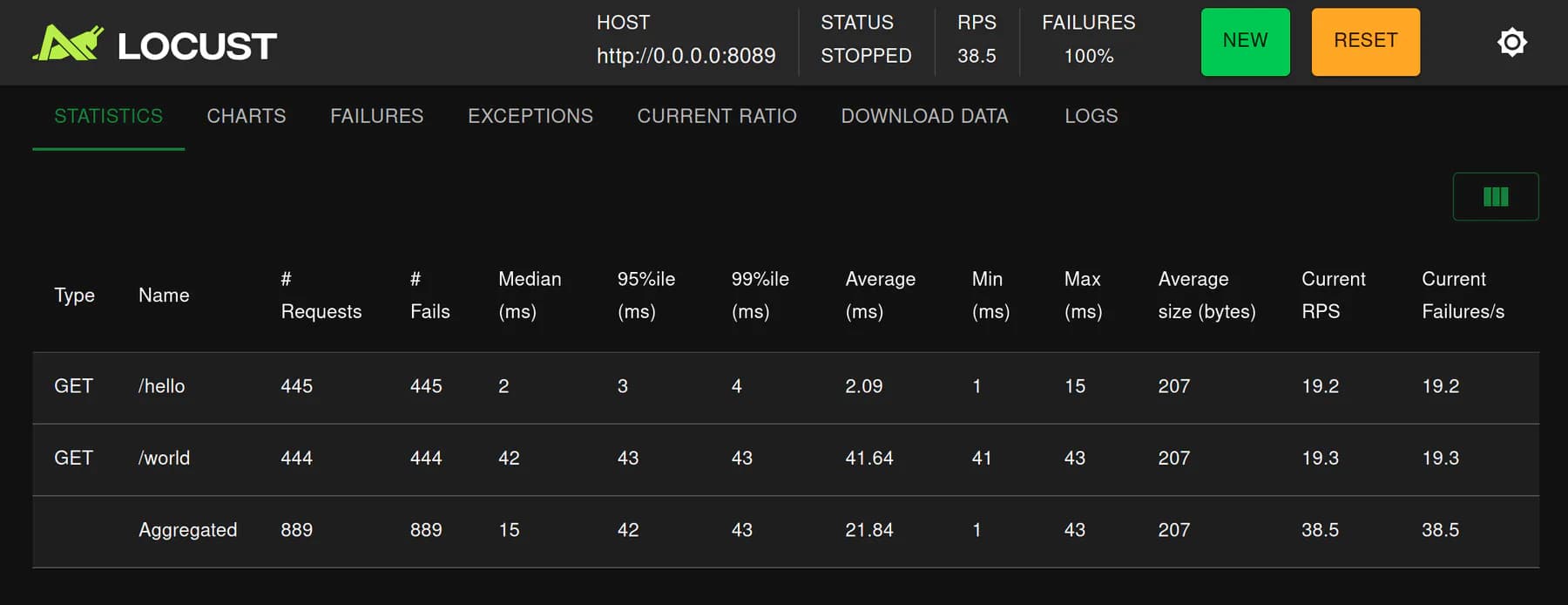Viewport: 1568px width, 605px height.
Task: Open the column selector icon
Action: (x=1495, y=197)
